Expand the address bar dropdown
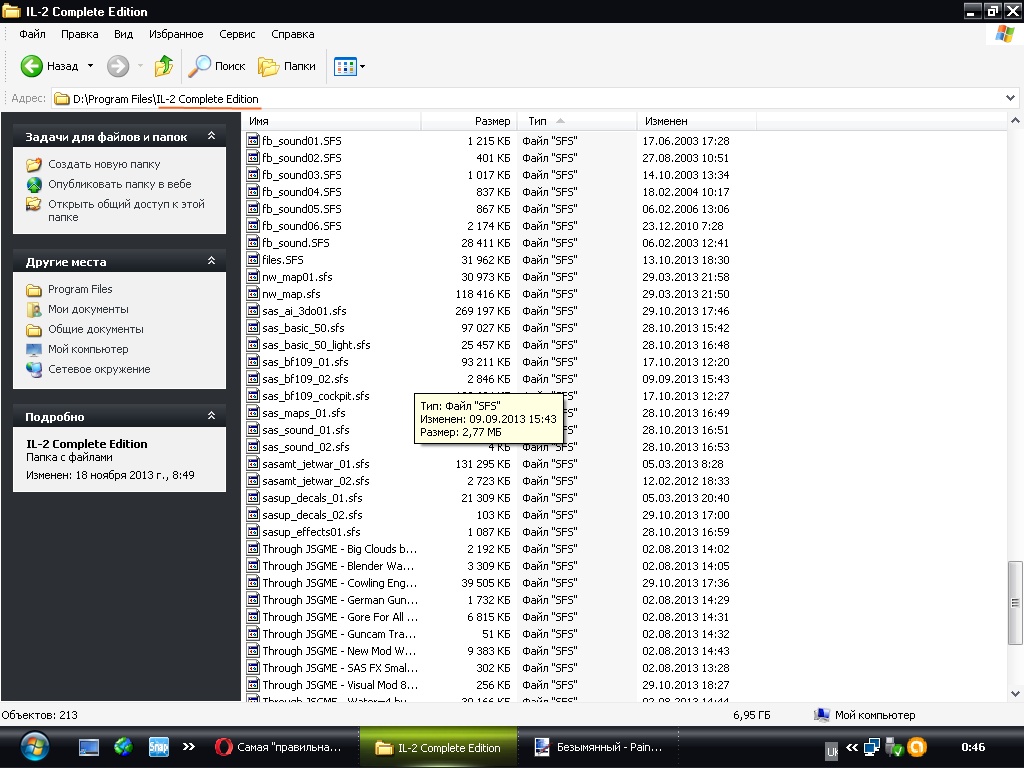Viewport: 1024px width, 768px height. point(1010,99)
